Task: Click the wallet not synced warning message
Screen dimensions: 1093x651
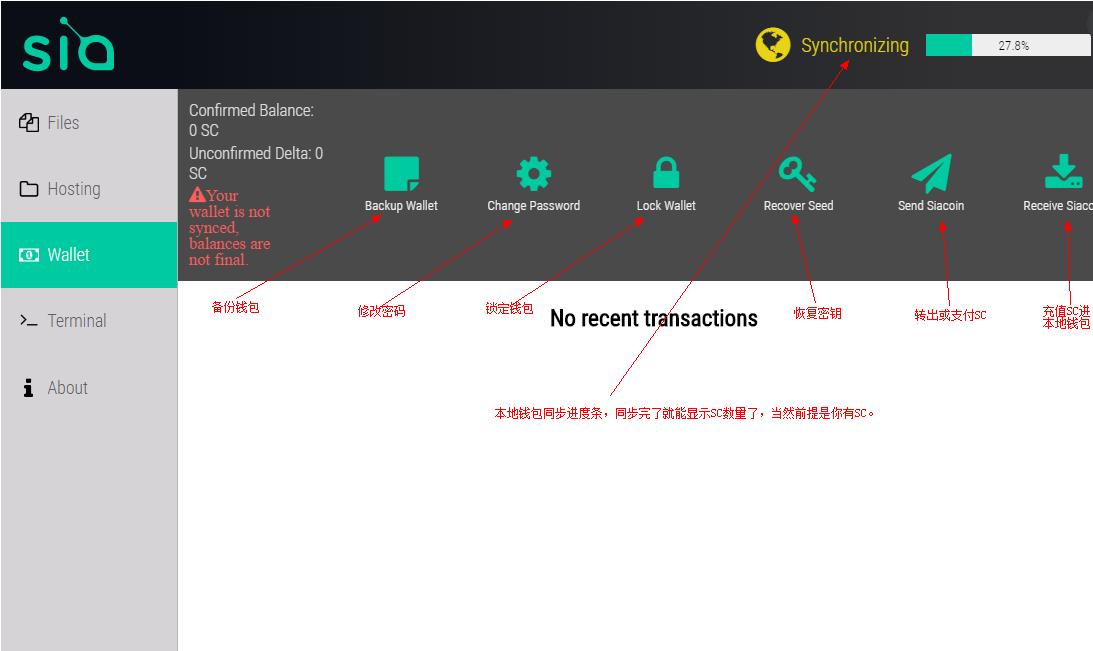Action: coord(230,227)
